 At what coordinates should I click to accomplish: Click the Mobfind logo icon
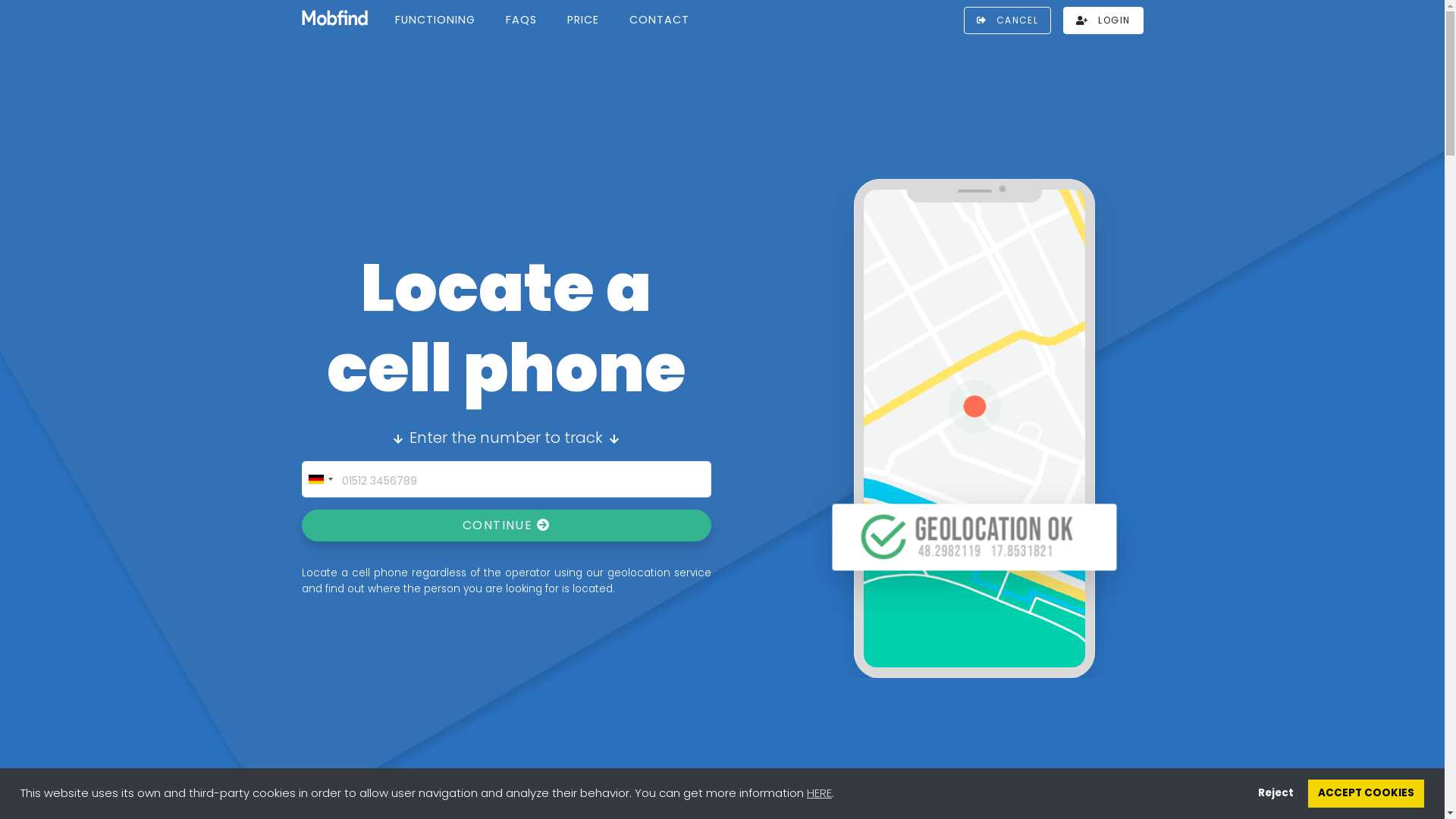click(x=334, y=18)
